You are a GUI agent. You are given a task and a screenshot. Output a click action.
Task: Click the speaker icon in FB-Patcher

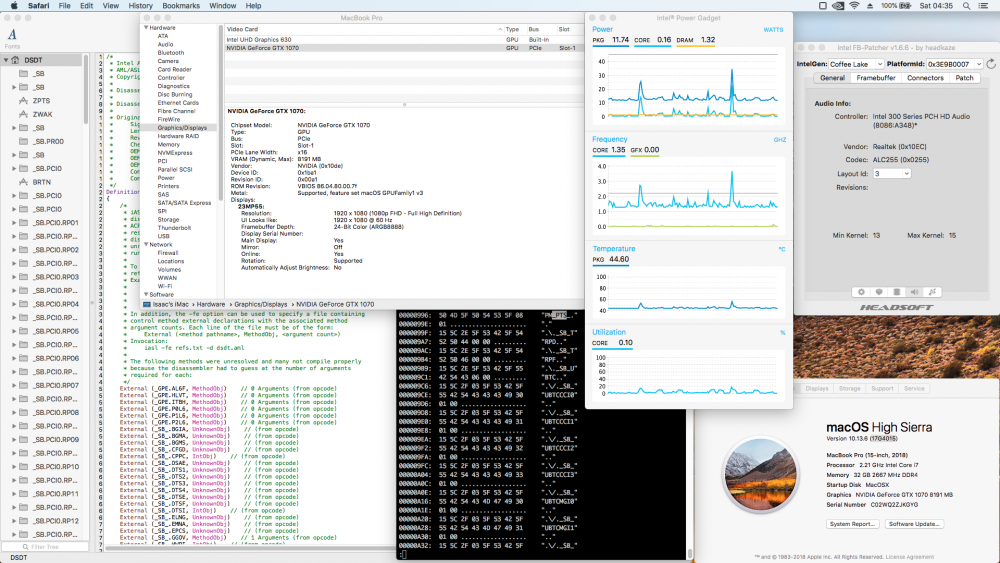coord(915,292)
